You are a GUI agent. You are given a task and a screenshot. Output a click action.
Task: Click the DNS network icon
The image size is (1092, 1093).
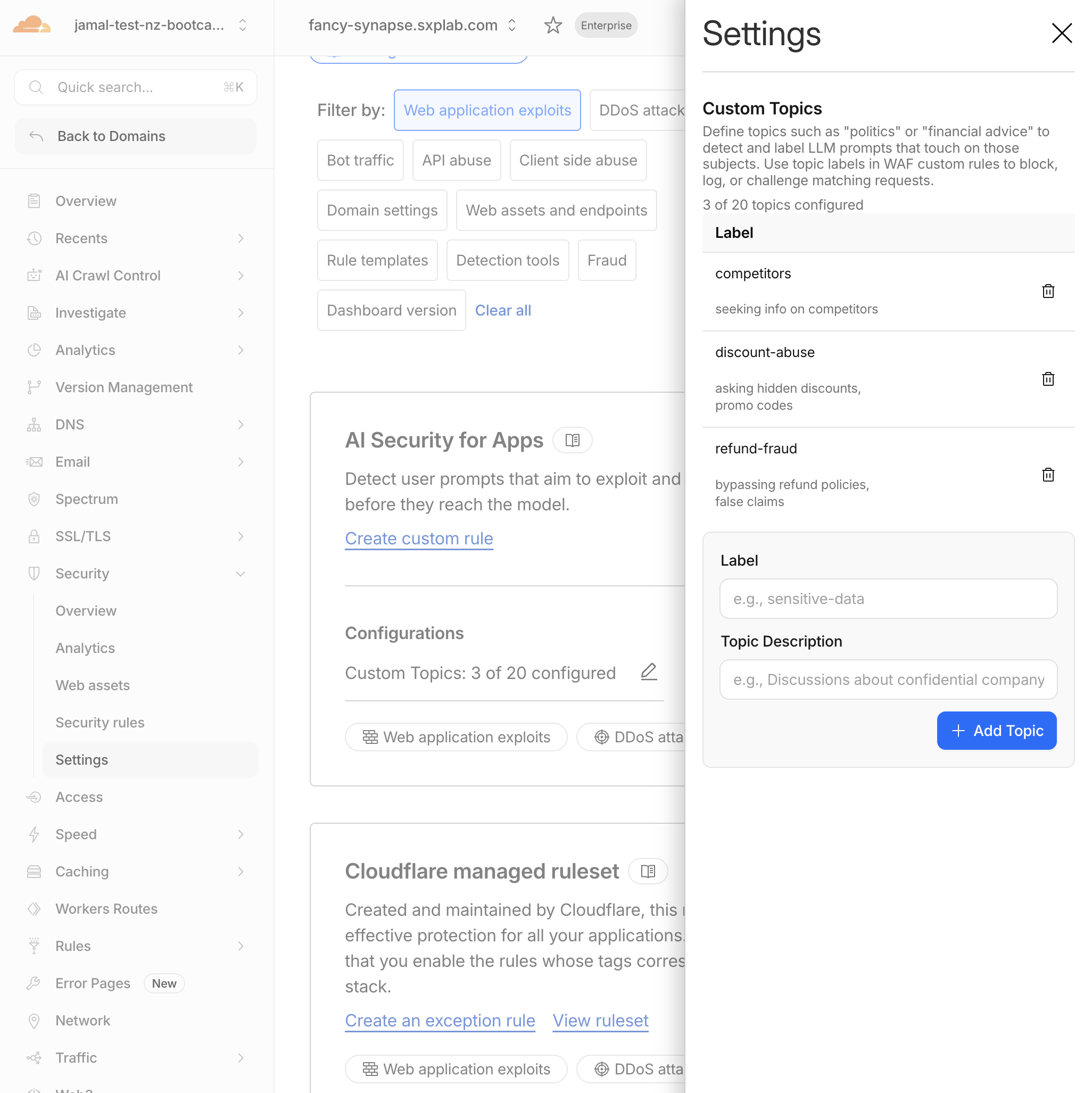coord(34,424)
